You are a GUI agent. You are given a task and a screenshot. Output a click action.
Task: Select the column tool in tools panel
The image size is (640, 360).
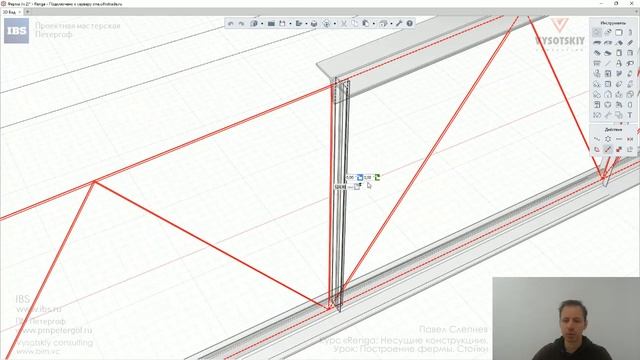click(630, 32)
